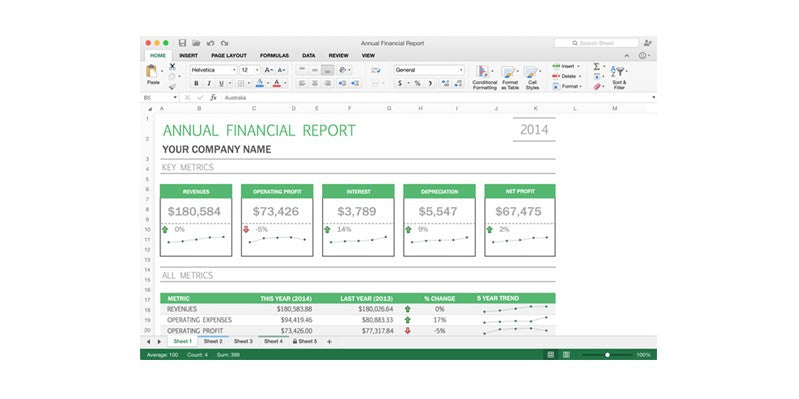Open the General number format dropdown
This screenshot has height=399, width=799.
(461, 70)
